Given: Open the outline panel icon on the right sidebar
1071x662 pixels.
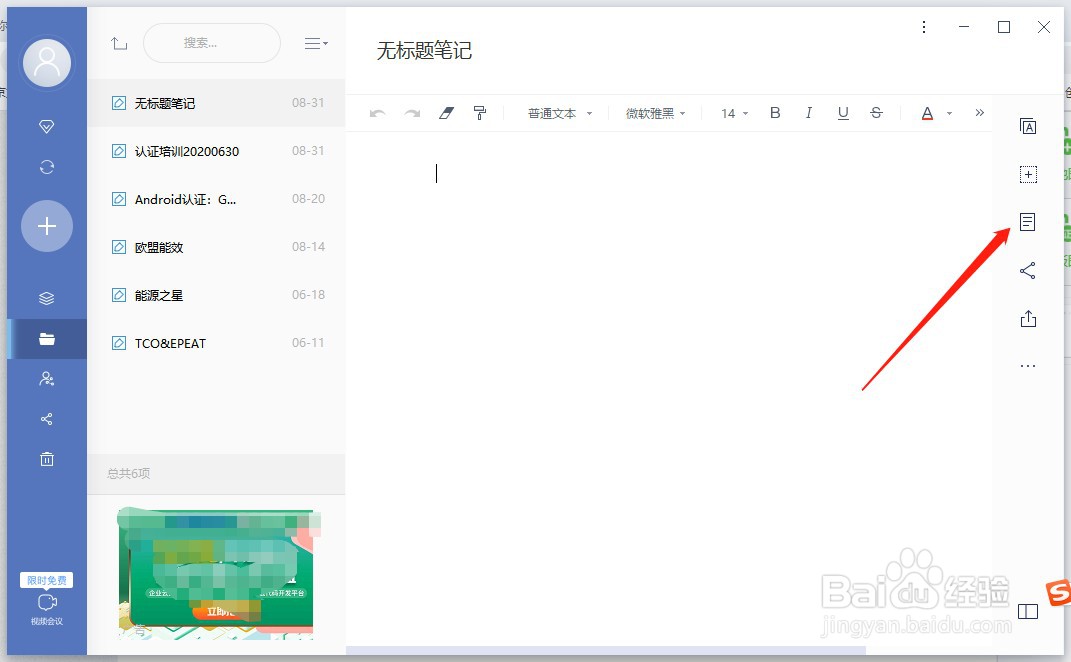Looking at the screenshot, I should [1028, 222].
